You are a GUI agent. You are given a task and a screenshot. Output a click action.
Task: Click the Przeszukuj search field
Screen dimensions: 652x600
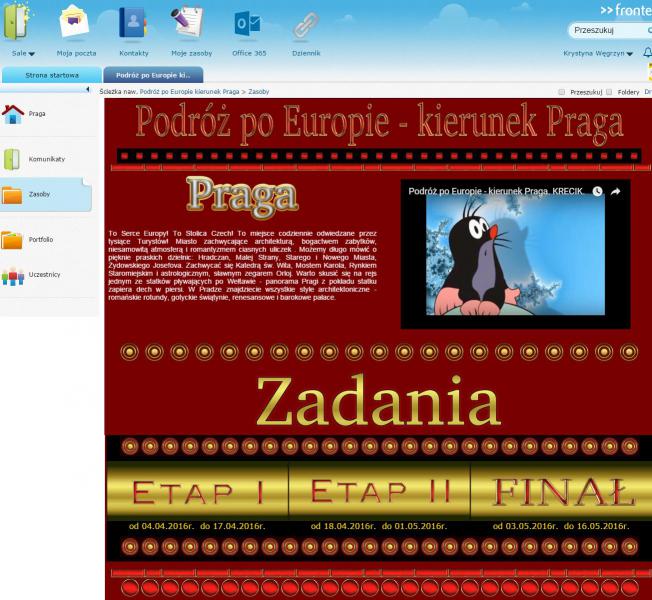[609, 30]
